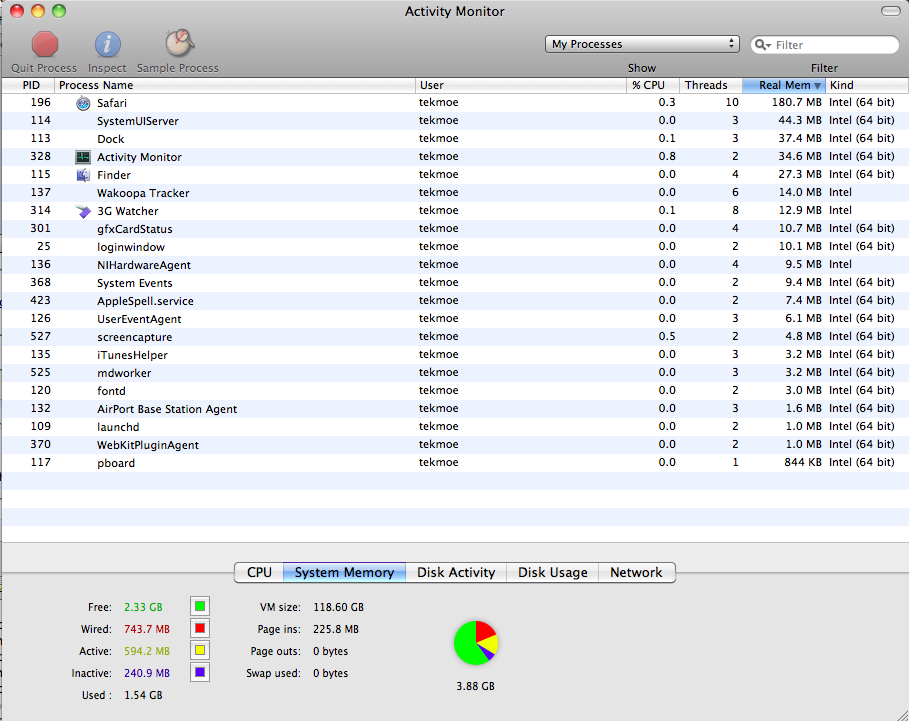This screenshot has height=721, width=909.
Task: Select the System Memory tab
Action: (x=344, y=572)
